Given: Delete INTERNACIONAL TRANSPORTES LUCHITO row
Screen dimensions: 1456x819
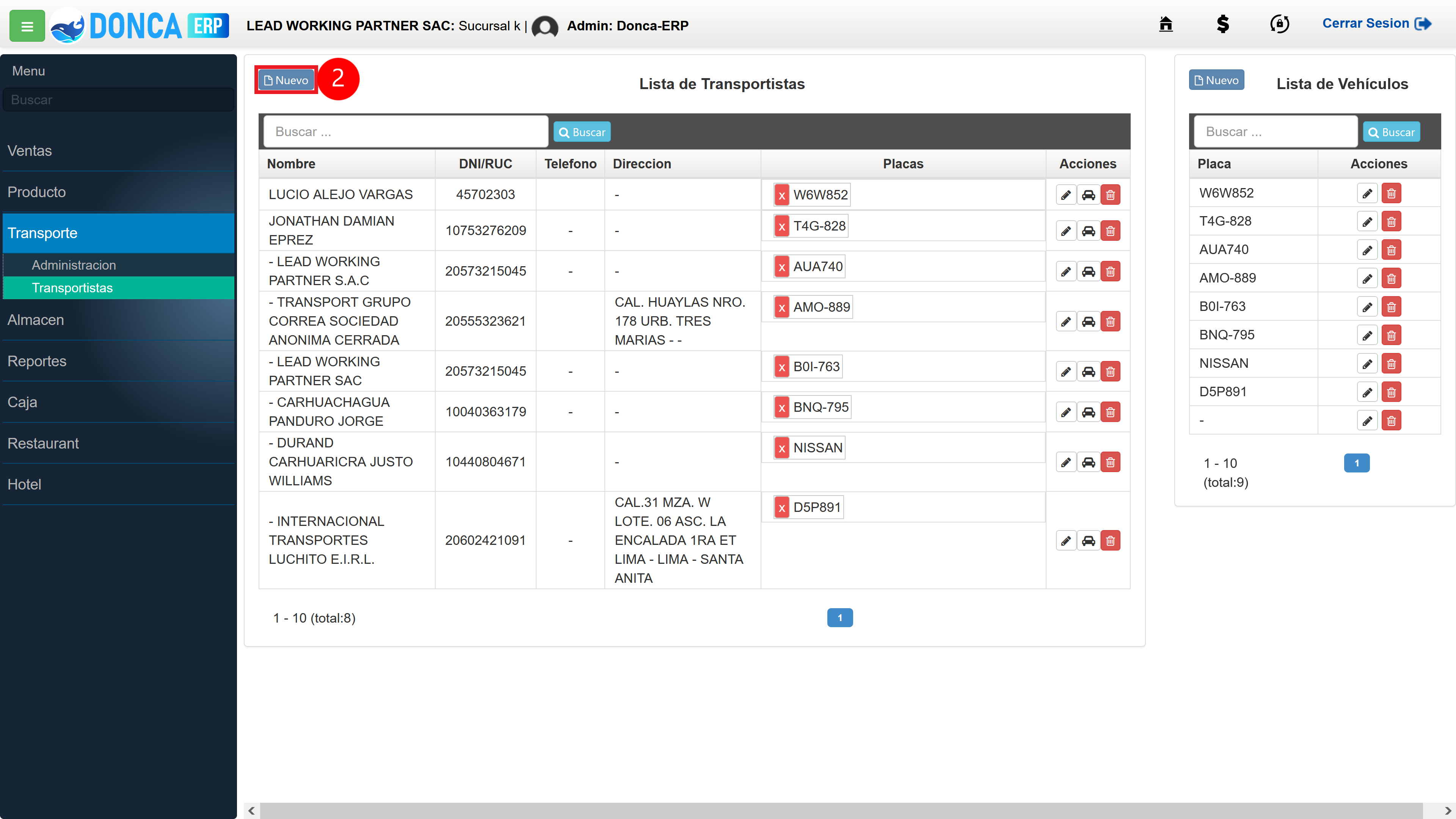Looking at the screenshot, I should tap(1111, 541).
